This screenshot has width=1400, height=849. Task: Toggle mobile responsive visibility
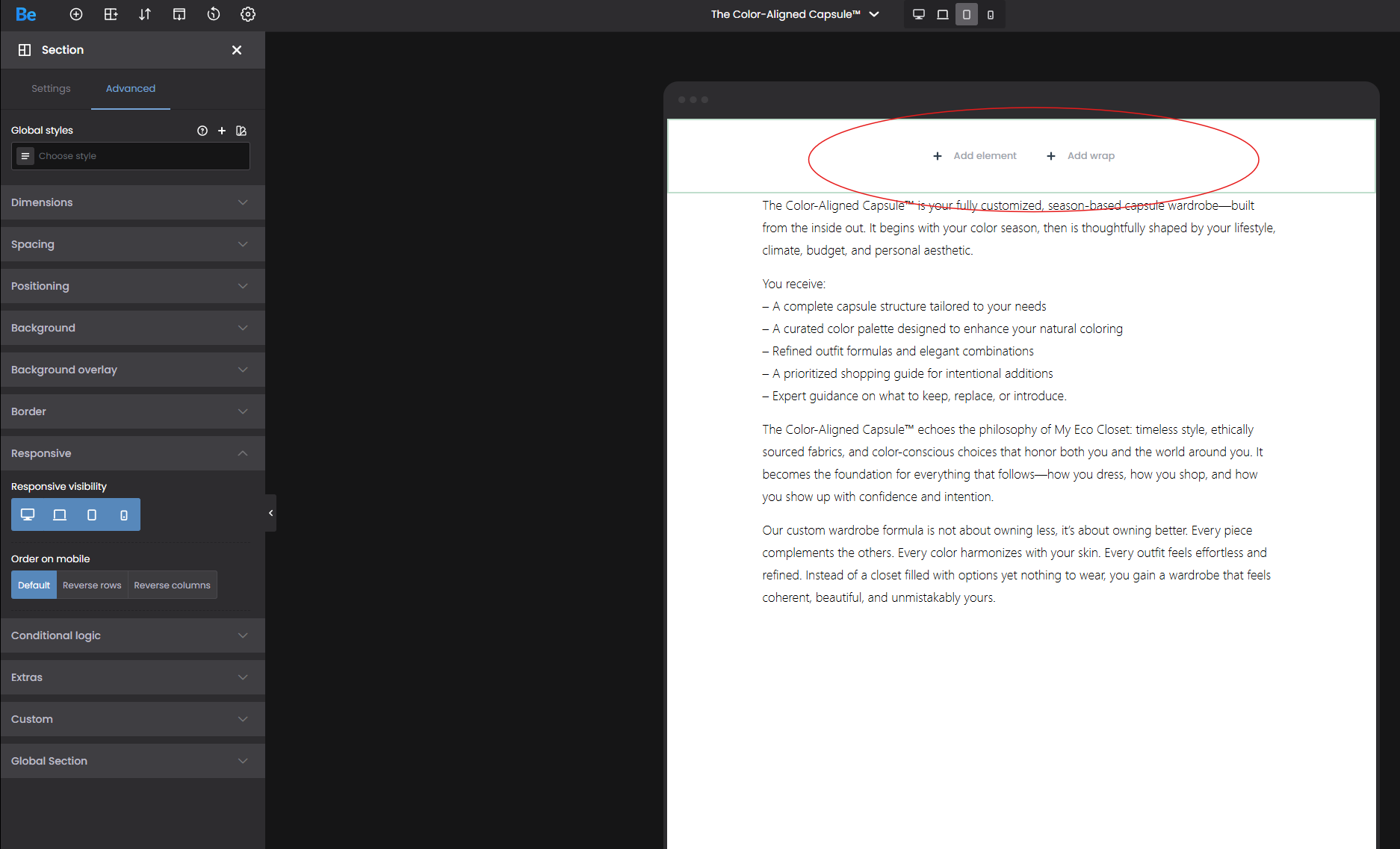[124, 514]
